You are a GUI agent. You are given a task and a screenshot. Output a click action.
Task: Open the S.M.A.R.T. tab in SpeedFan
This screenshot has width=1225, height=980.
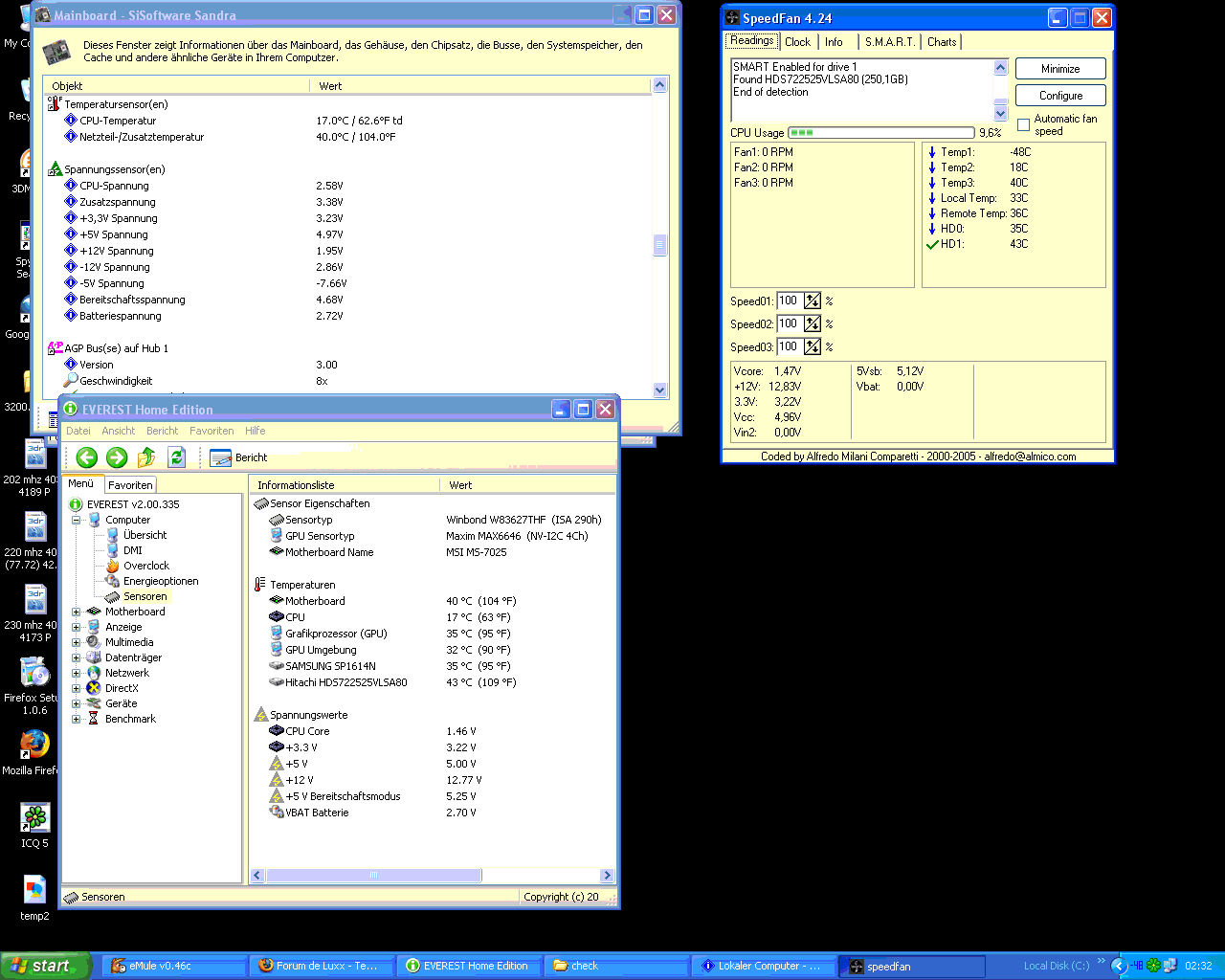[x=890, y=42]
